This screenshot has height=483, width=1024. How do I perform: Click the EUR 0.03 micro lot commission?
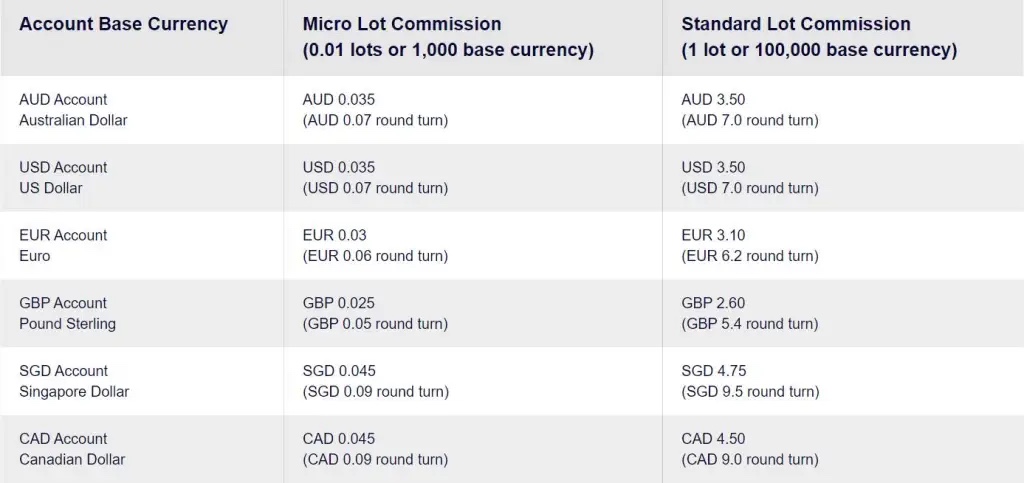pos(335,235)
